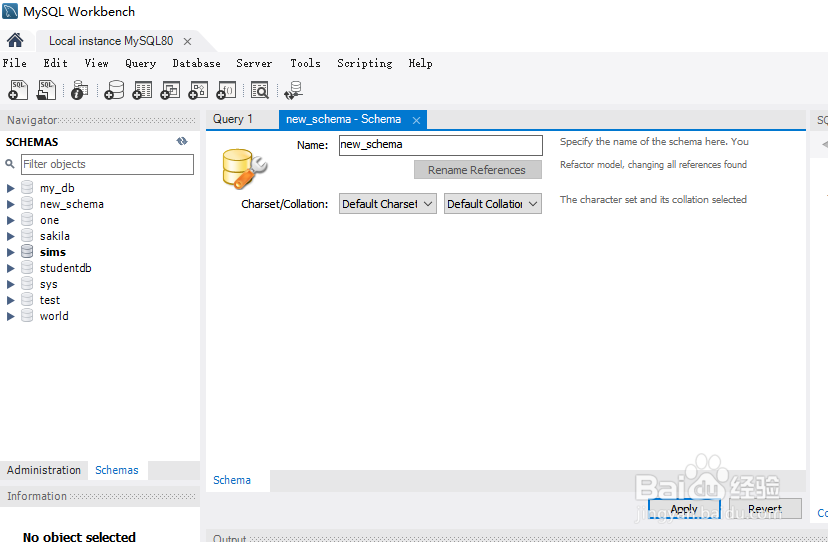Click the Rename References button
This screenshot has height=542, width=828.
click(x=477, y=170)
